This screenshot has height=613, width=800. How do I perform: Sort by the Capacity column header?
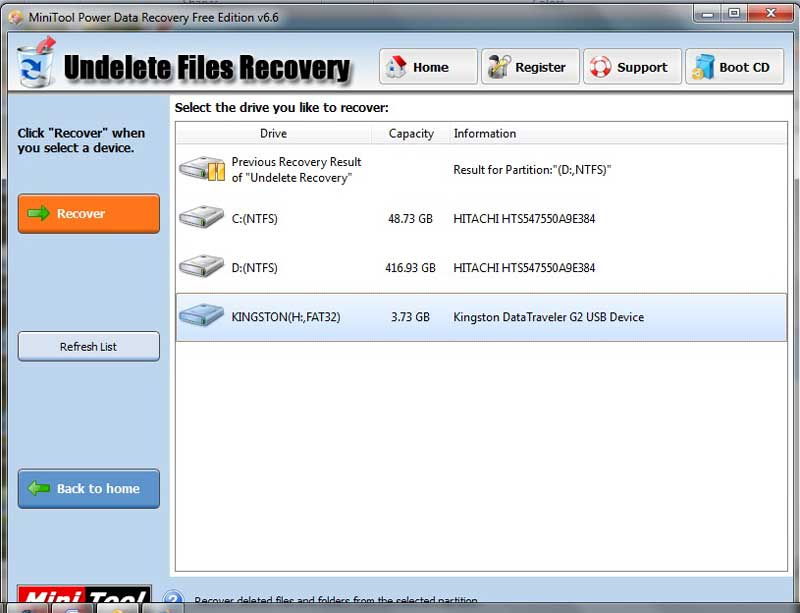pyautogui.click(x=411, y=134)
